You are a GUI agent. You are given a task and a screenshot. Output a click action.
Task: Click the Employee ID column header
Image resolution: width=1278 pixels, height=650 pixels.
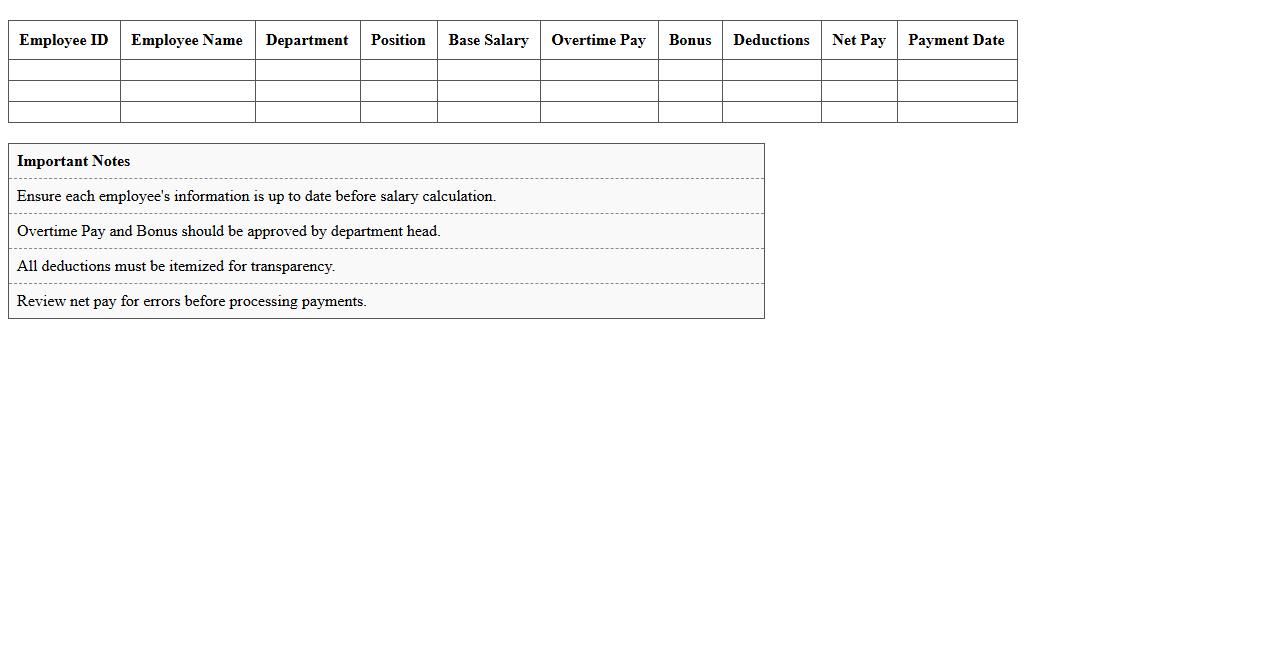[63, 40]
